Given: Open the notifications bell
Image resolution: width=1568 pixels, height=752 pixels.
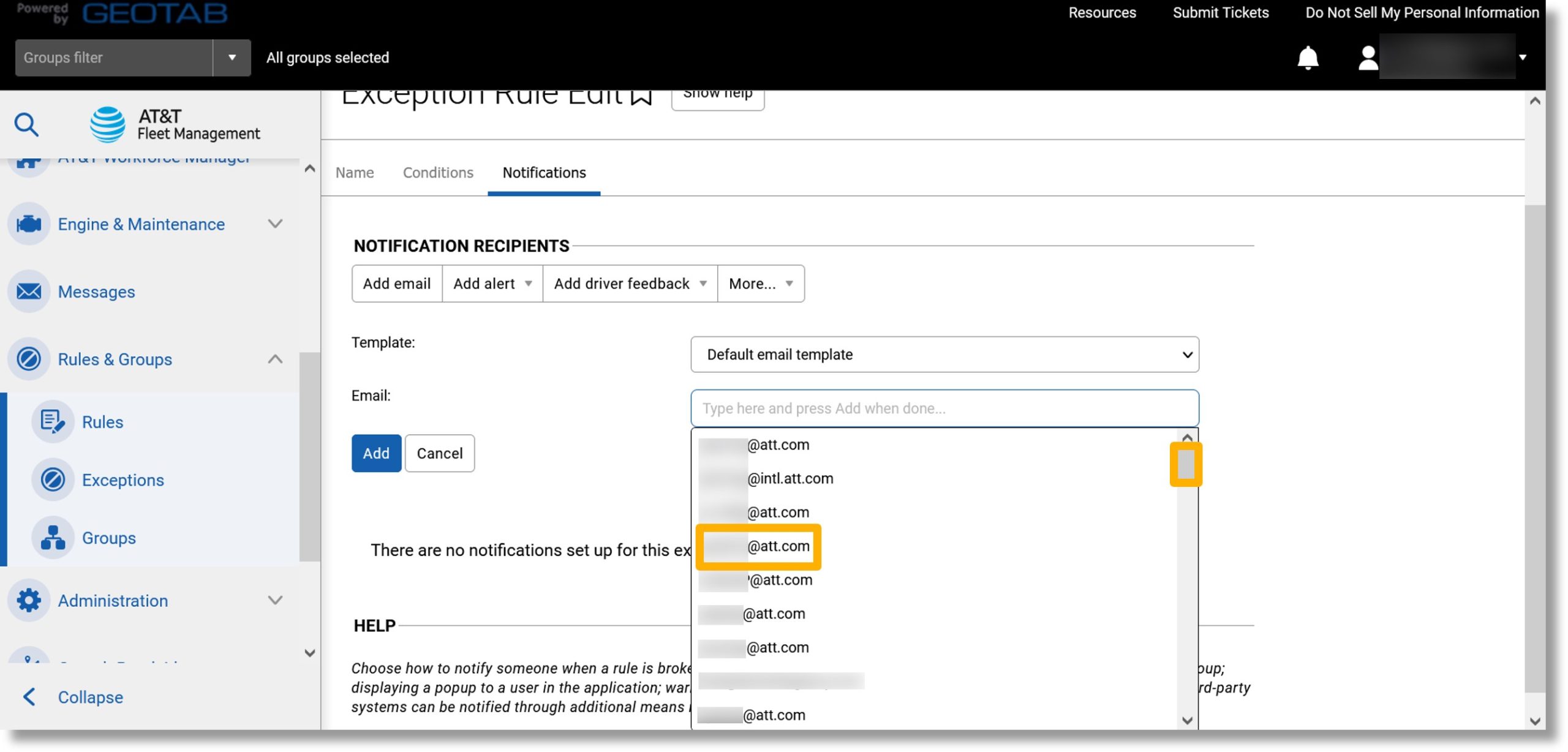Looking at the screenshot, I should pyautogui.click(x=1308, y=58).
